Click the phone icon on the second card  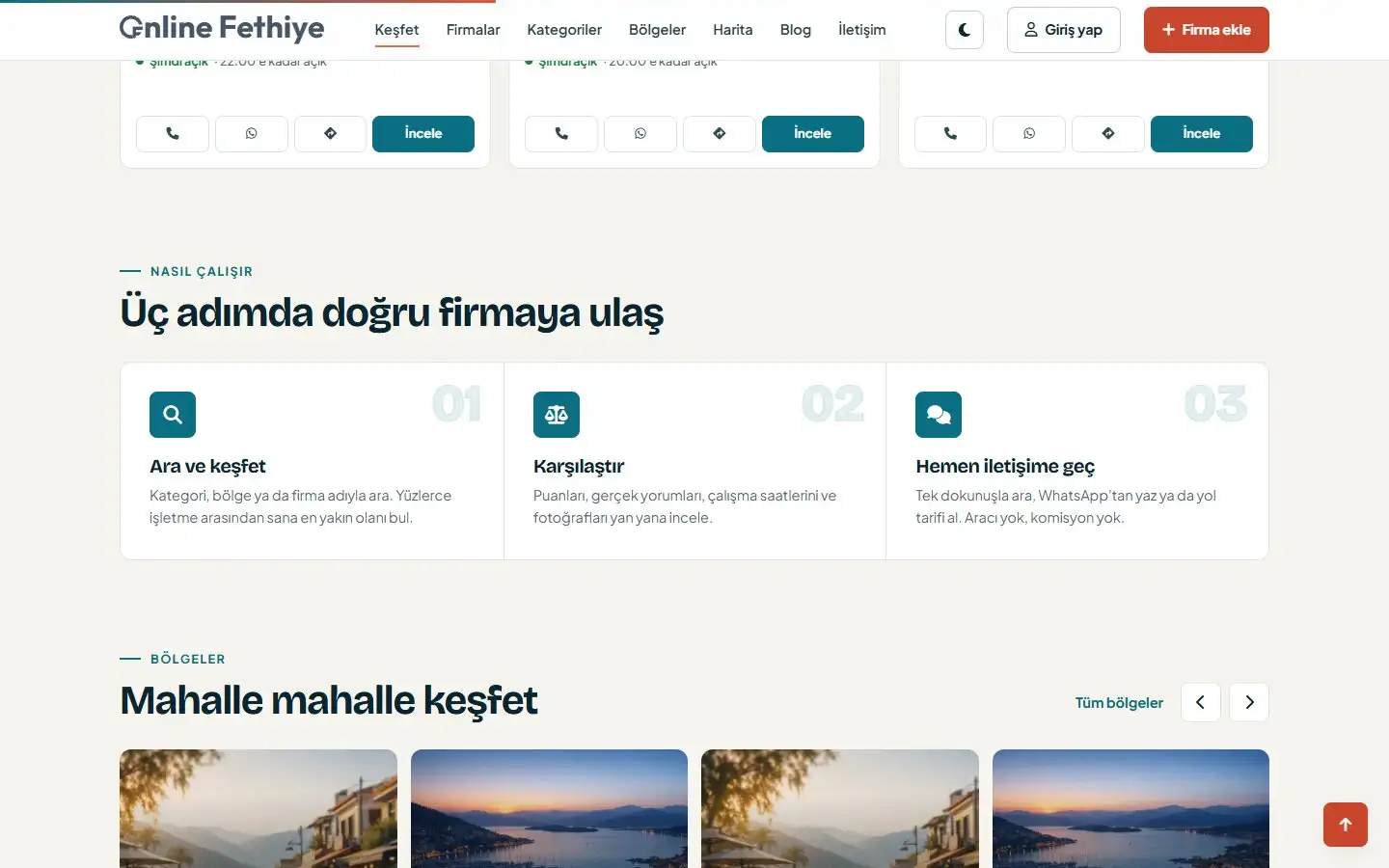[x=561, y=134]
